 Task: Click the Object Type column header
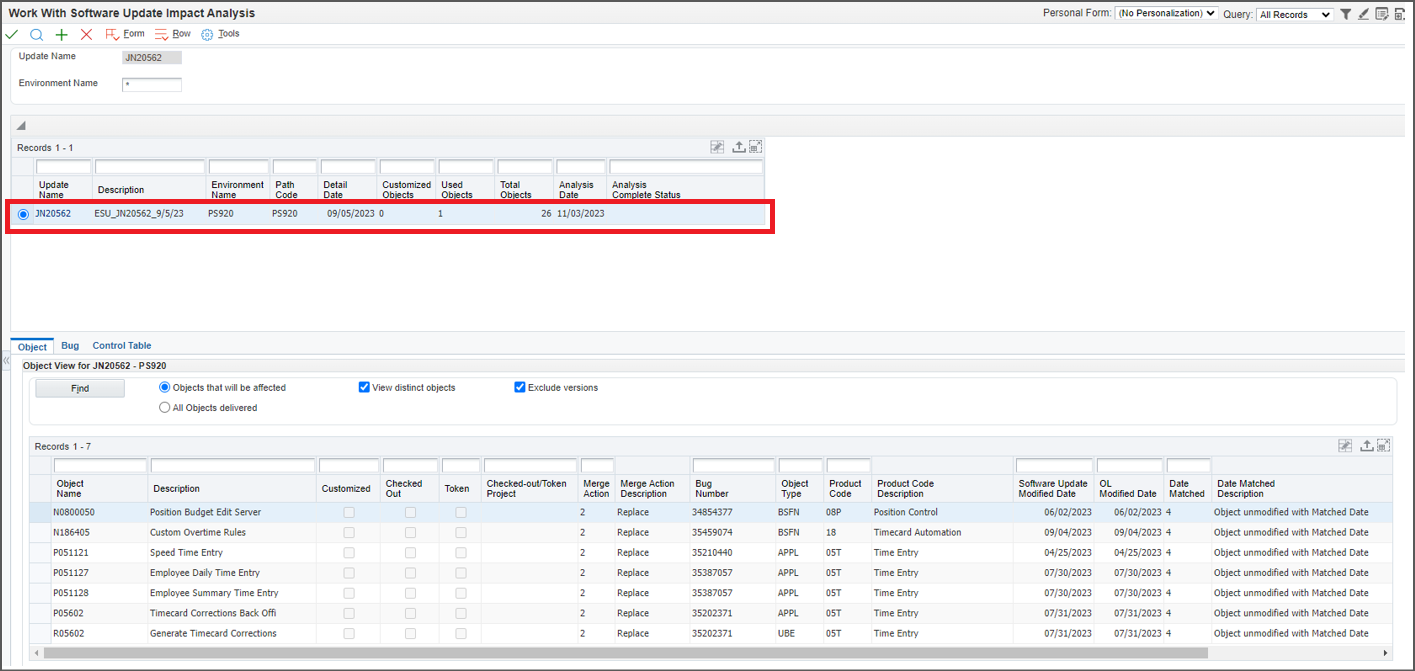[x=795, y=488]
